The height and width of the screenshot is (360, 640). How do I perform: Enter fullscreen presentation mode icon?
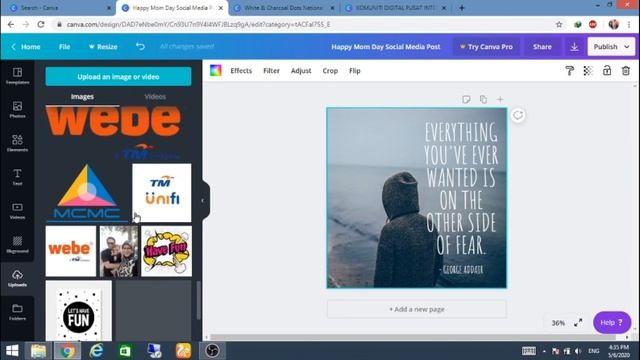pos(578,323)
